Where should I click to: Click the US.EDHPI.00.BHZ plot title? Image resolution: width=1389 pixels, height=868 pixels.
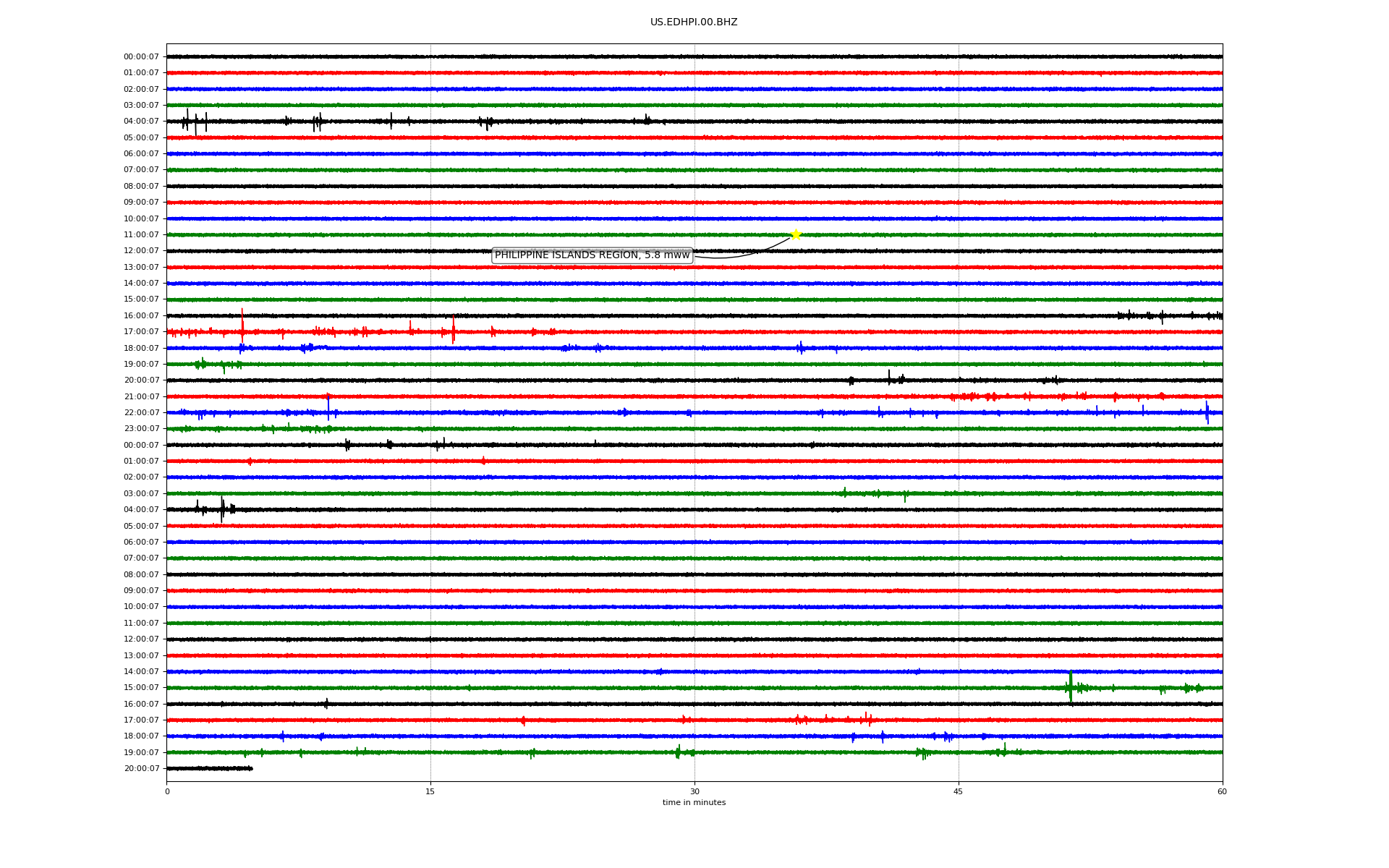693,22
